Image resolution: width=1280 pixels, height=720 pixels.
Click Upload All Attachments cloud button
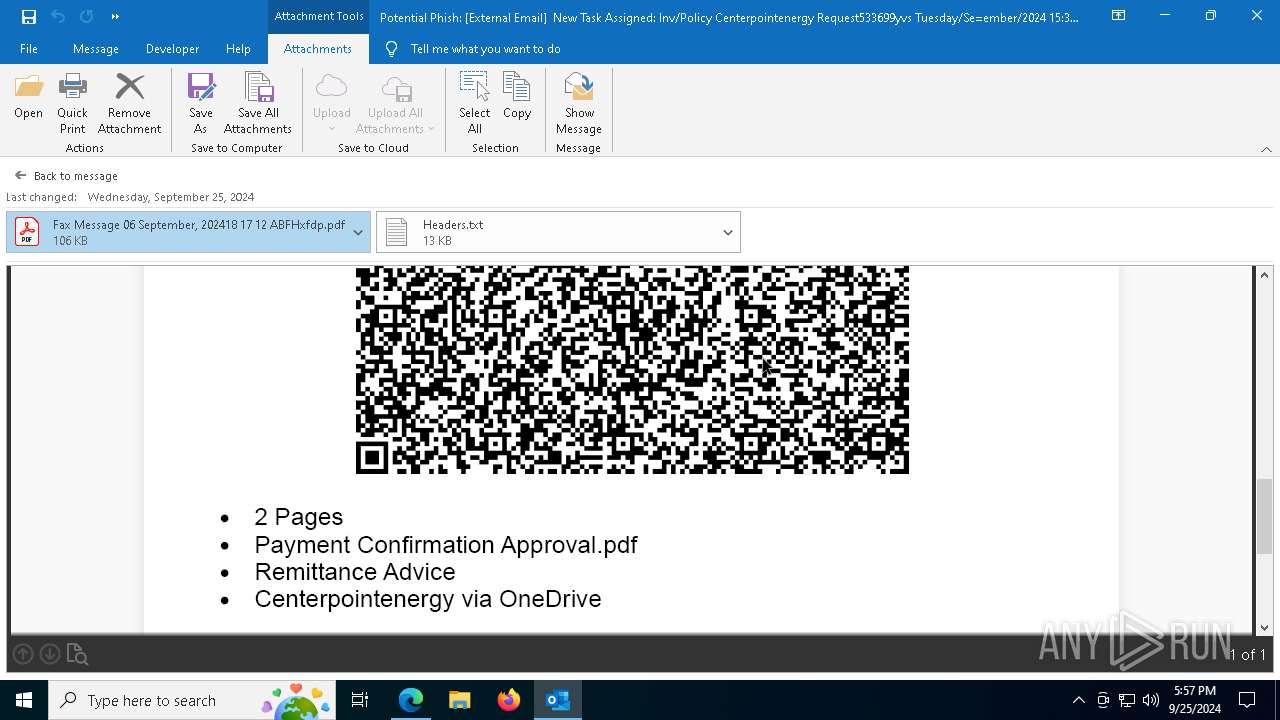(395, 104)
